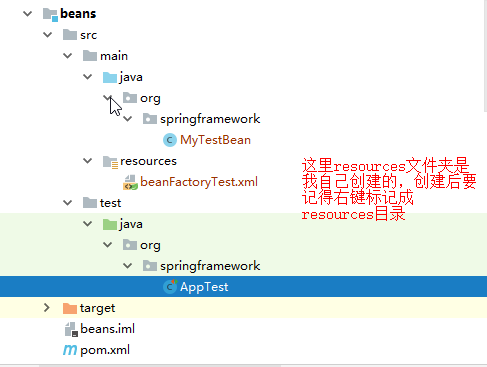Select the springframework label under main

(x=210, y=119)
